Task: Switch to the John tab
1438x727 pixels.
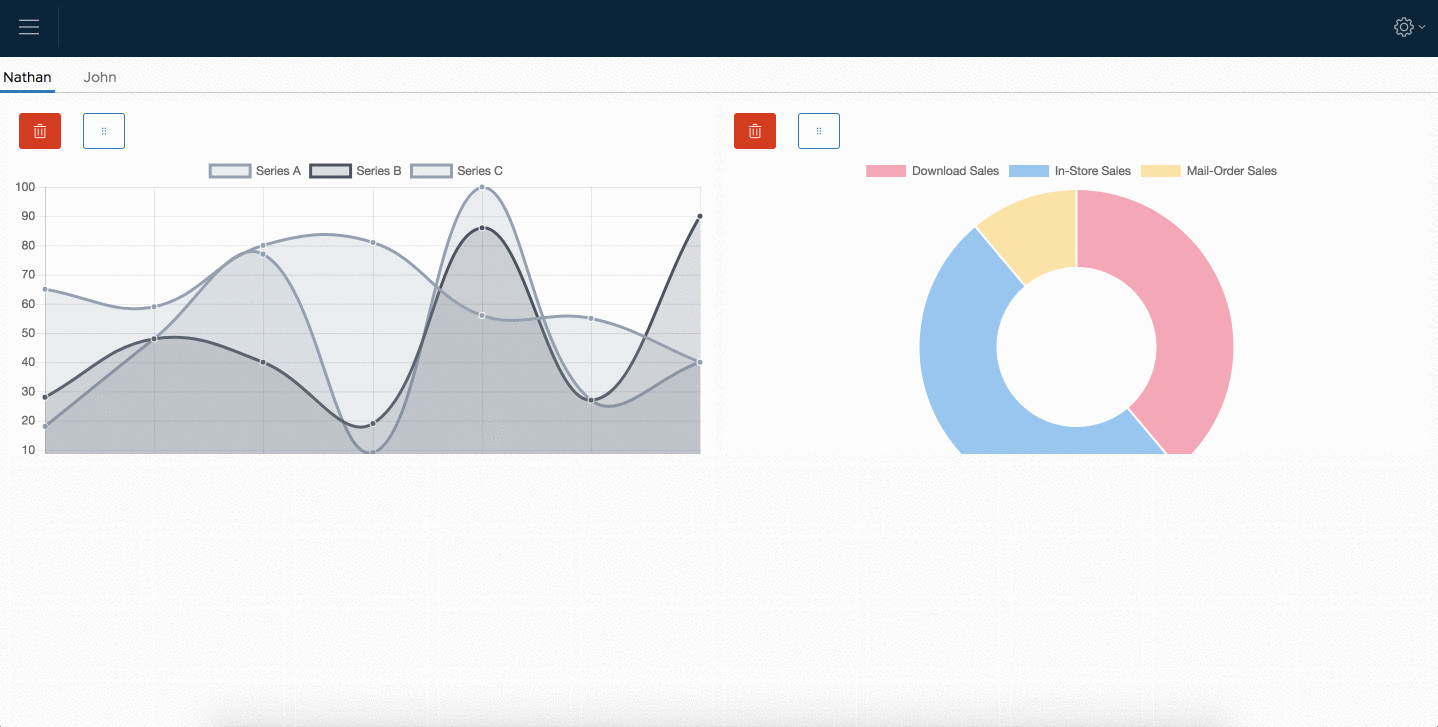Action: [100, 77]
